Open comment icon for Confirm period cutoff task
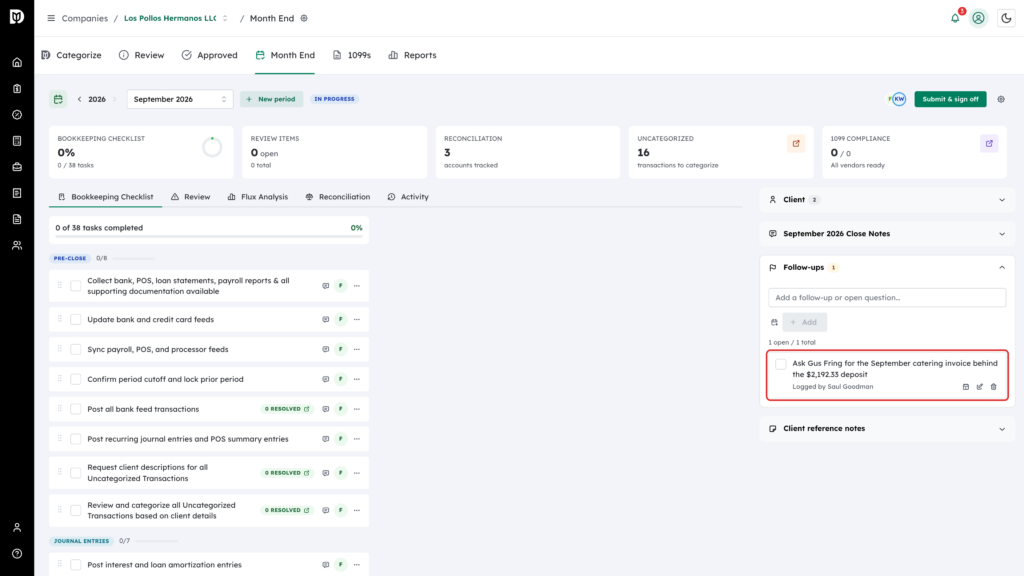 click(x=325, y=379)
